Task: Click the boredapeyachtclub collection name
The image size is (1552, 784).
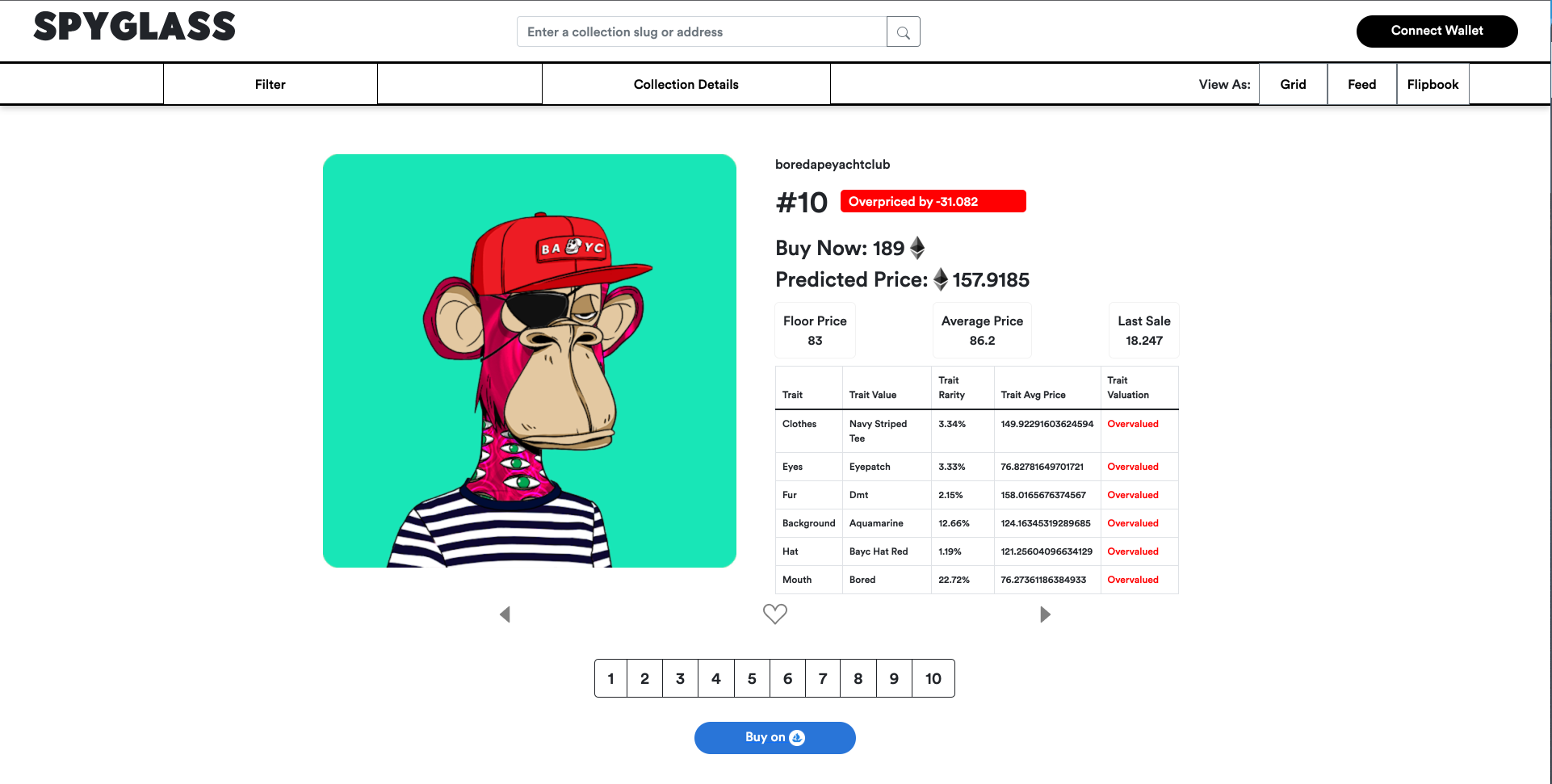Action: coord(833,165)
